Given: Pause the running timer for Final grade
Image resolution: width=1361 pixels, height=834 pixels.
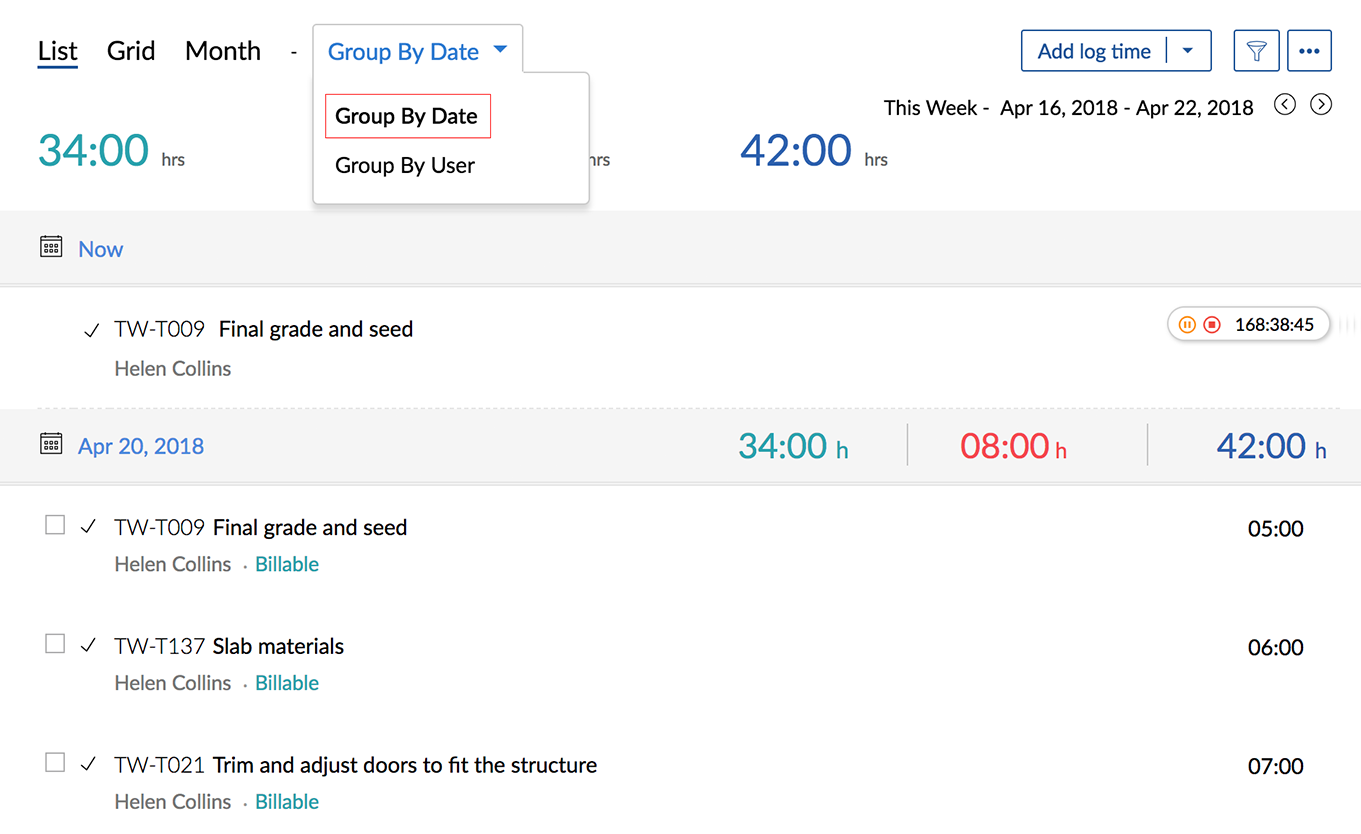Looking at the screenshot, I should point(1187,325).
